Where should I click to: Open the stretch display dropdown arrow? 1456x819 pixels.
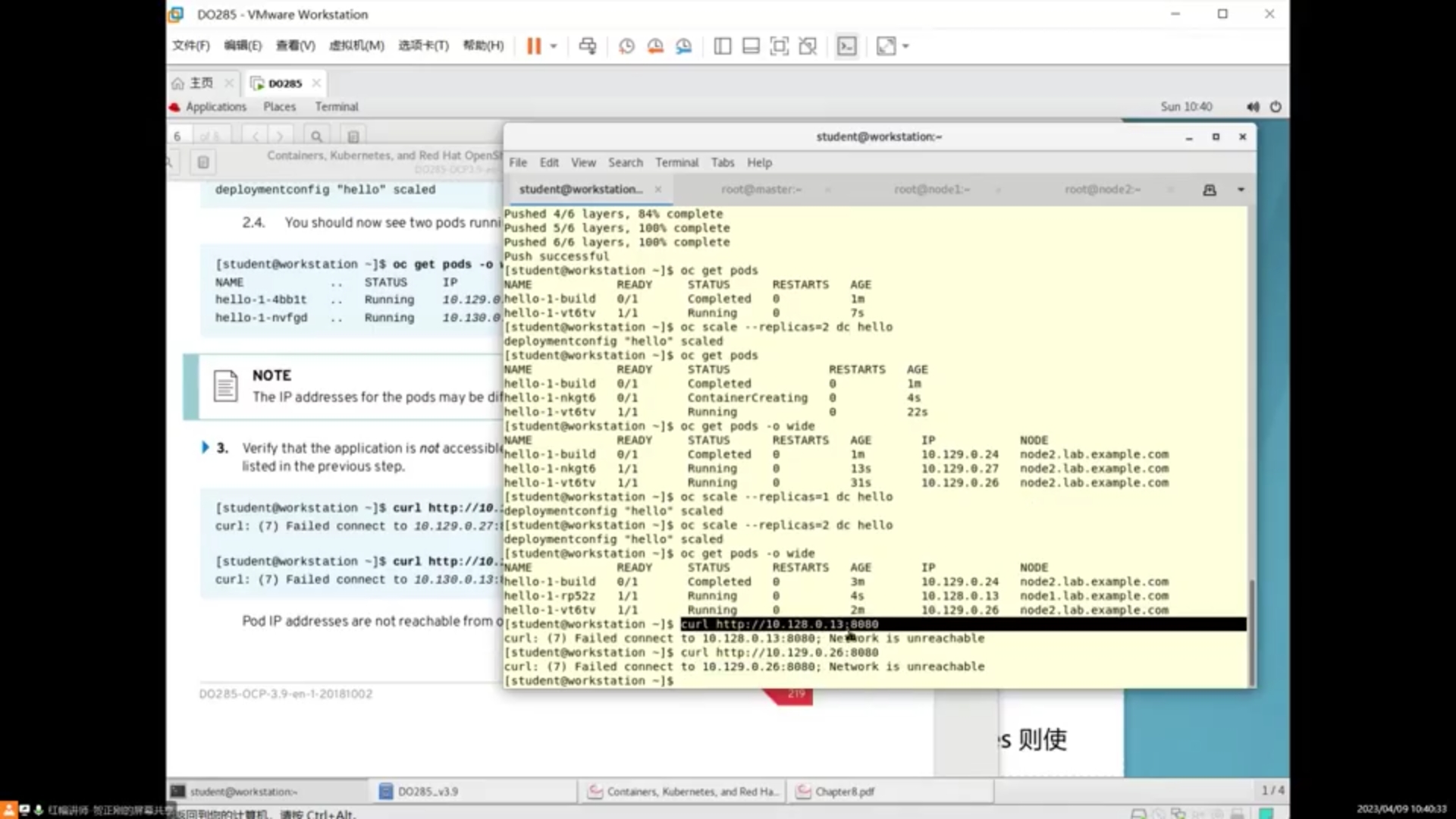[x=905, y=46]
